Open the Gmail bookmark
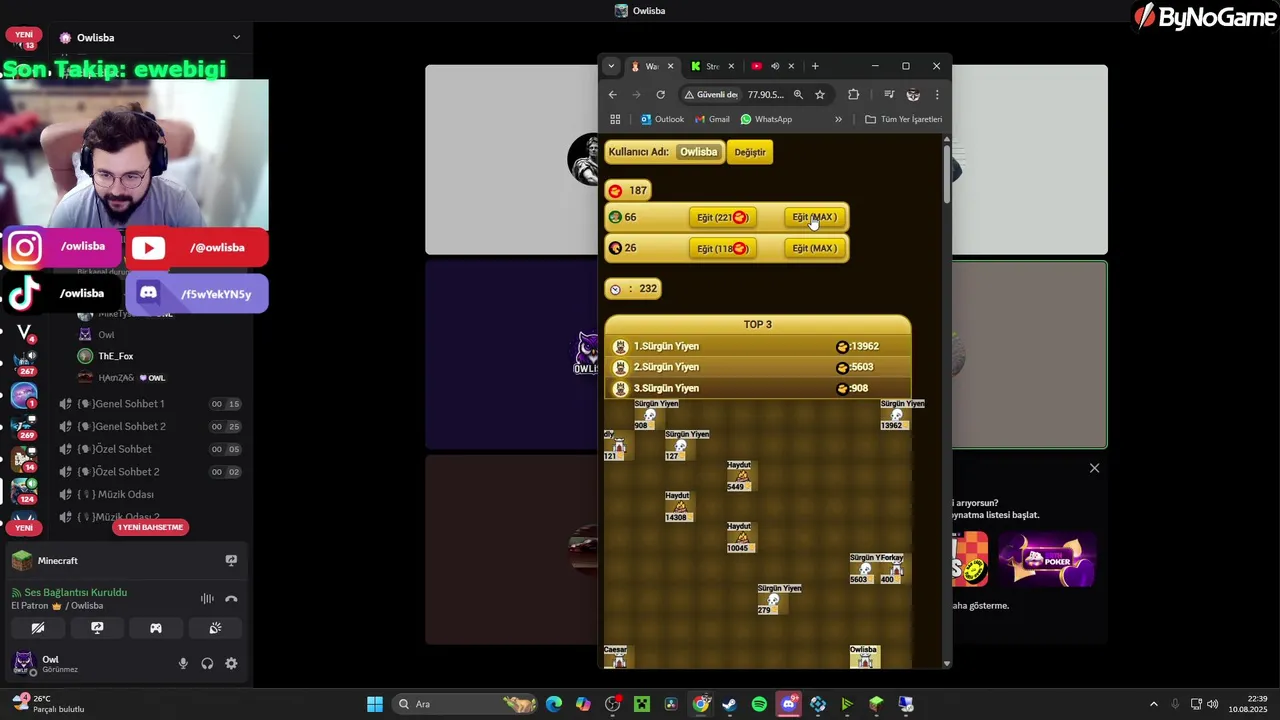 [711, 119]
